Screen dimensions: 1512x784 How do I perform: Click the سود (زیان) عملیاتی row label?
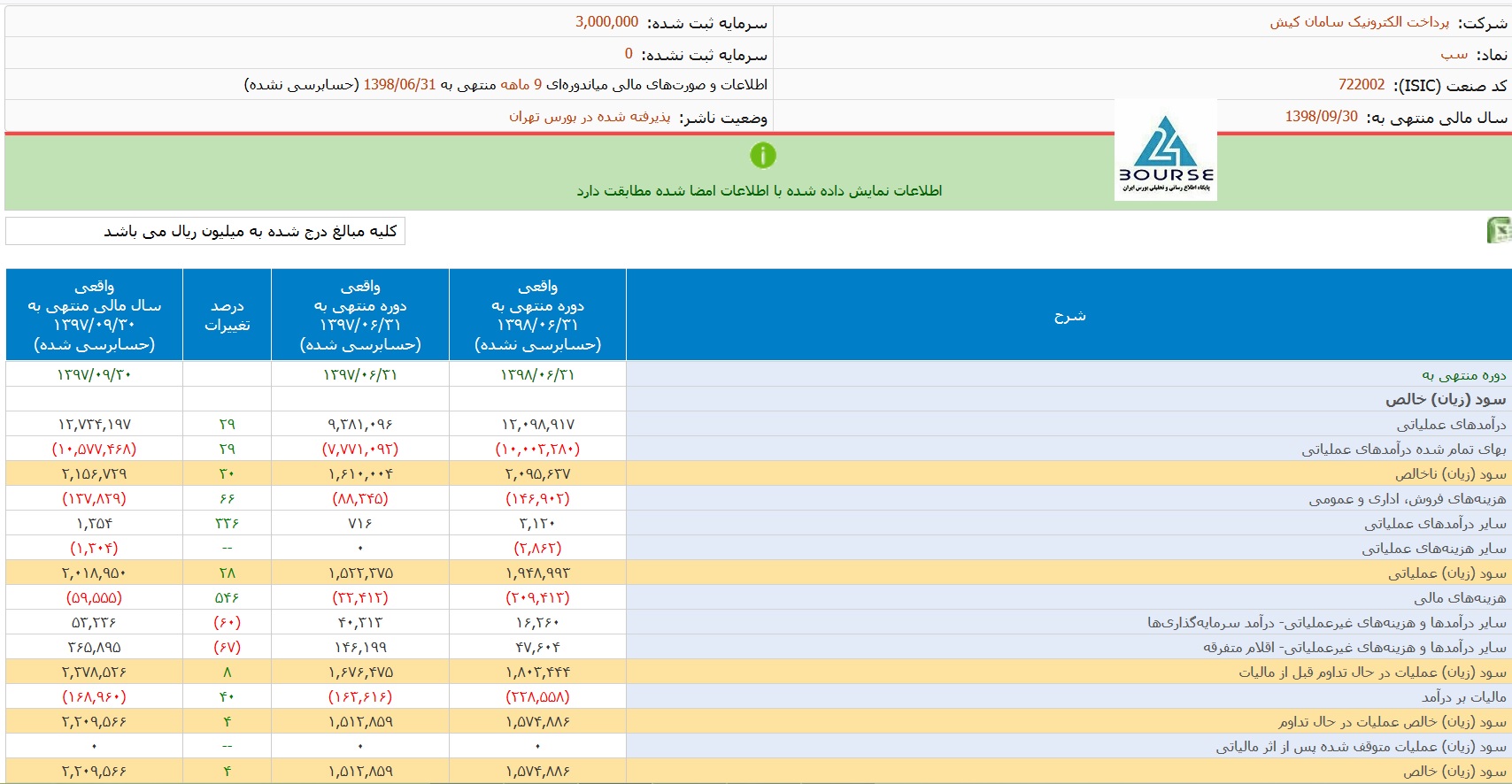pyautogui.click(x=1446, y=573)
